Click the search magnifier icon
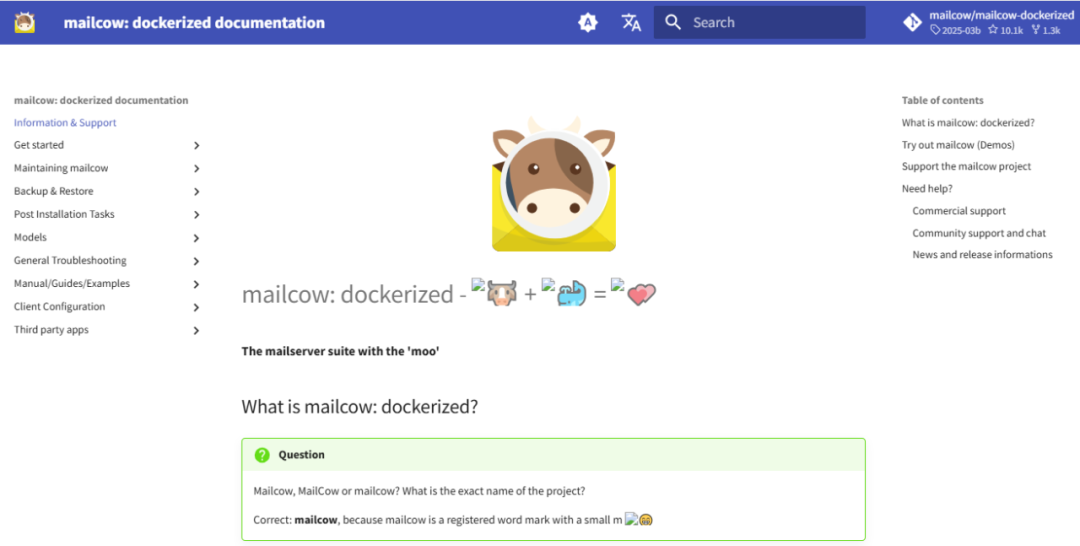 (x=673, y=22)
